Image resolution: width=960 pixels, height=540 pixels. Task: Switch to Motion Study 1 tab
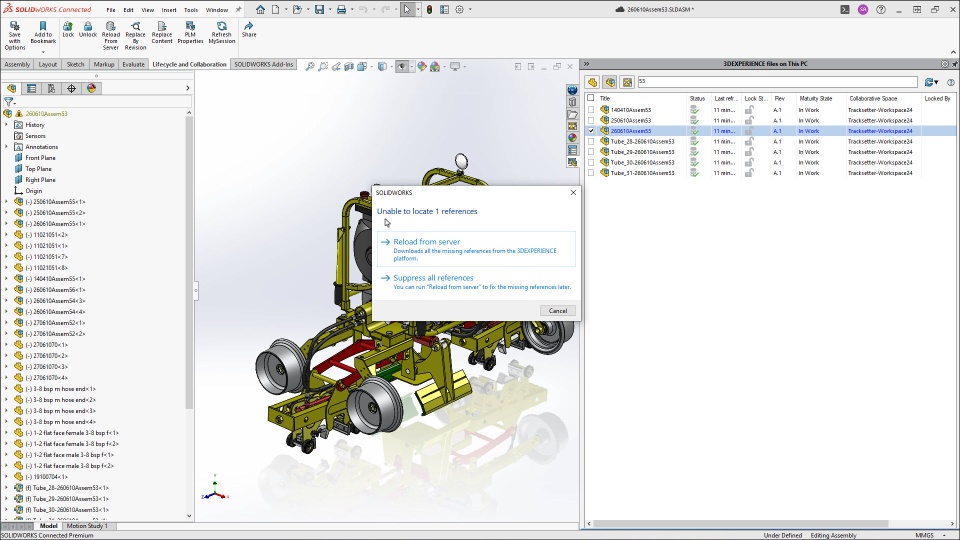(x=87, y=526)
